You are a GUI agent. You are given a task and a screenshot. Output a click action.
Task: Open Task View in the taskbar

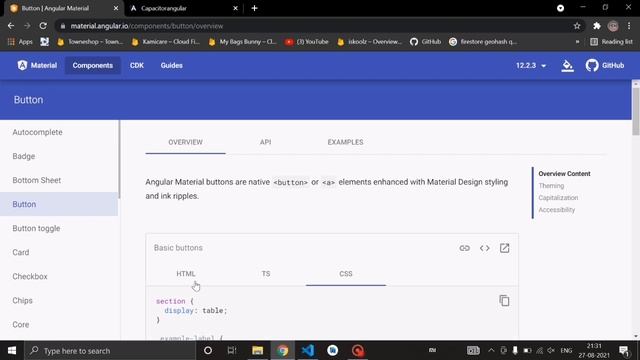(232, 351)
